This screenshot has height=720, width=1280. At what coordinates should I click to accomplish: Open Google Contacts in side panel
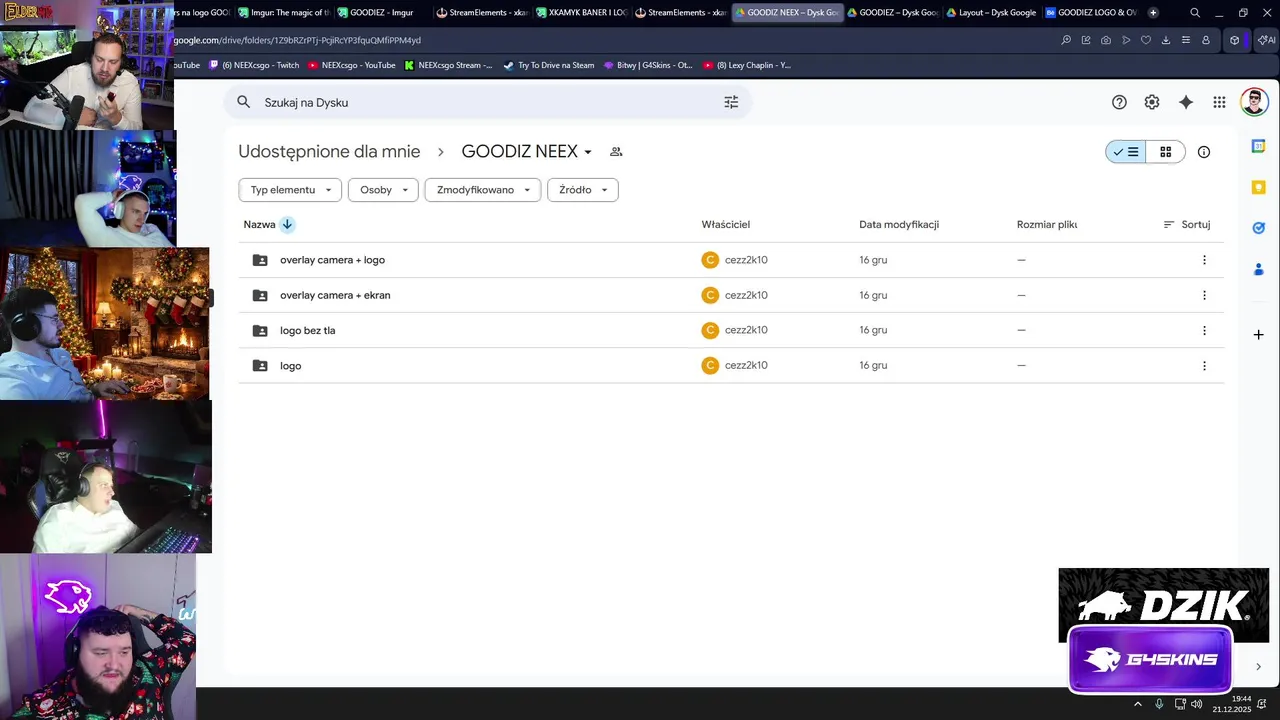1259,269
